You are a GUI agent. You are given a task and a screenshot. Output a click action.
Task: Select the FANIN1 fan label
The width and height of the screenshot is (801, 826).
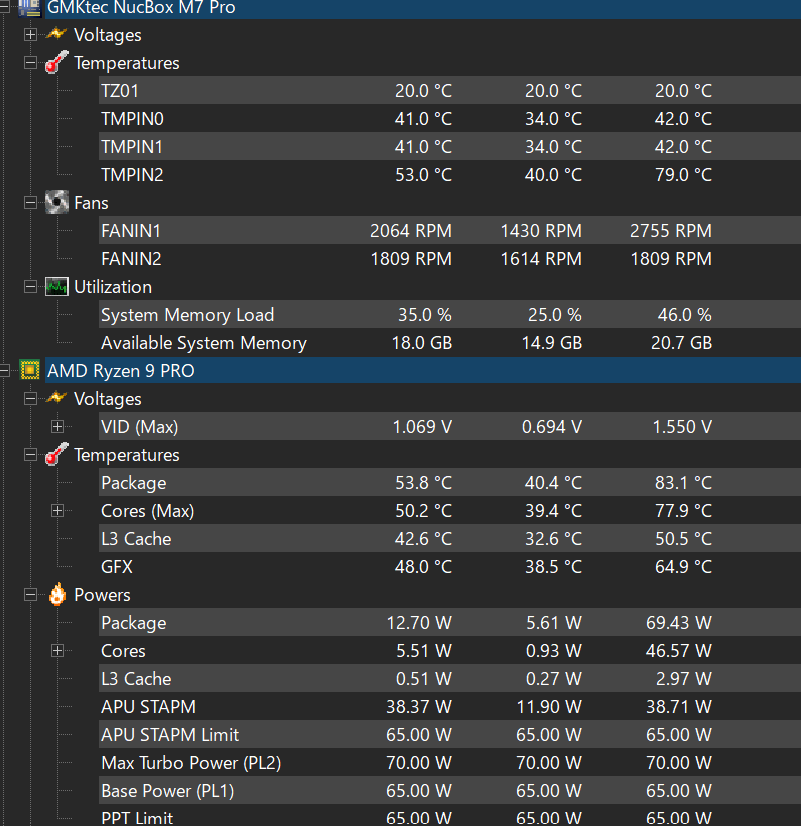coord(131,231)
